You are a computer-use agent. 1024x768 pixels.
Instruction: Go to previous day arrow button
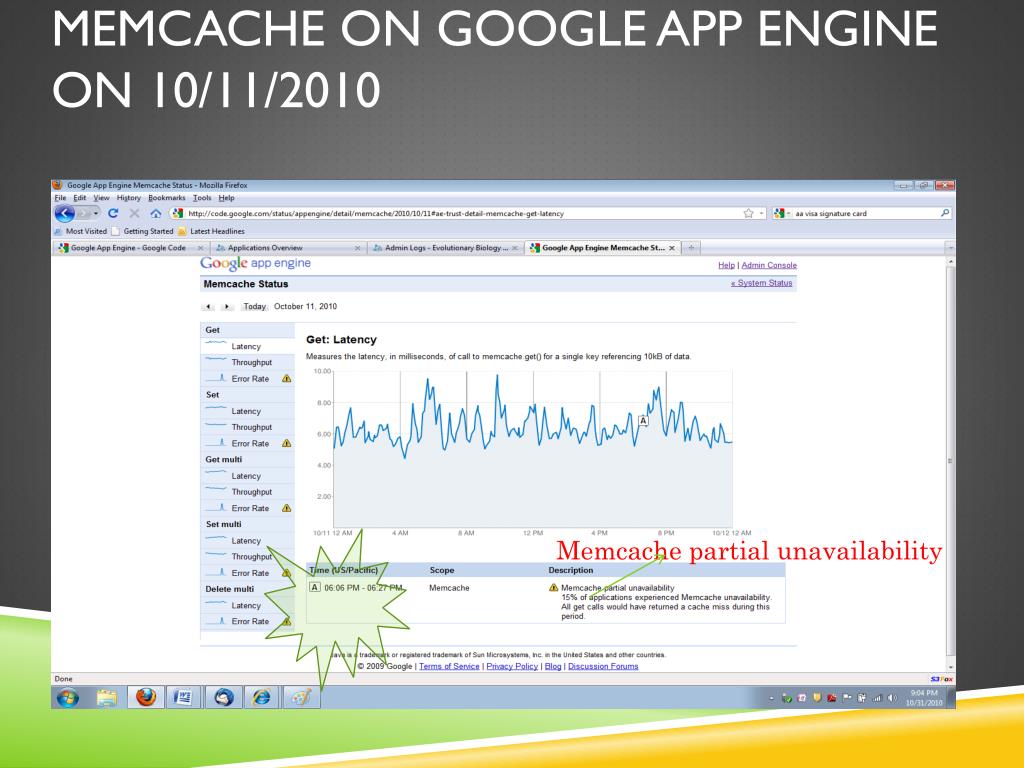tap(208, 306)
